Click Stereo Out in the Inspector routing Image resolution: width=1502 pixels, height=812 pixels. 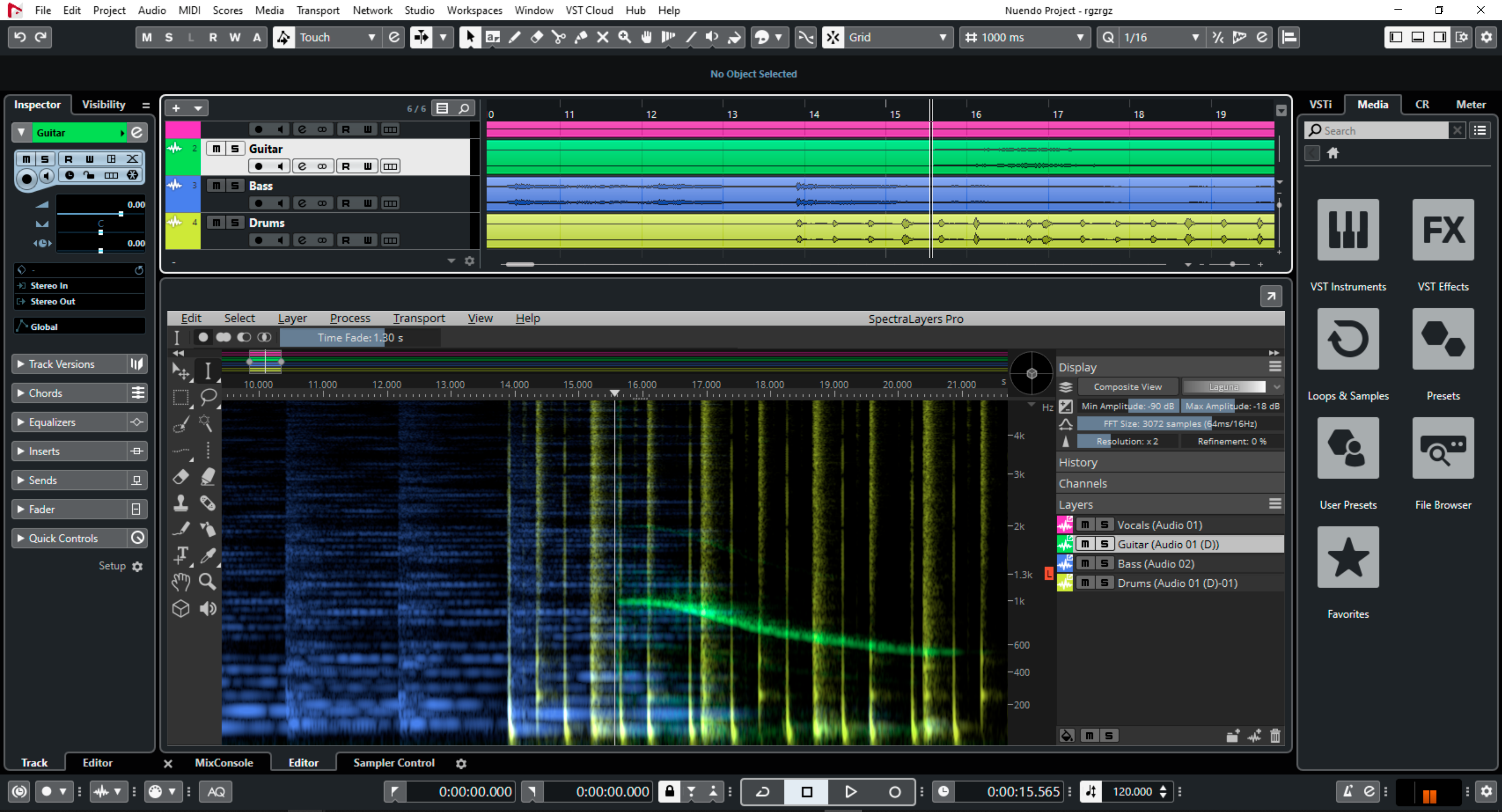[x=52, y=301]
